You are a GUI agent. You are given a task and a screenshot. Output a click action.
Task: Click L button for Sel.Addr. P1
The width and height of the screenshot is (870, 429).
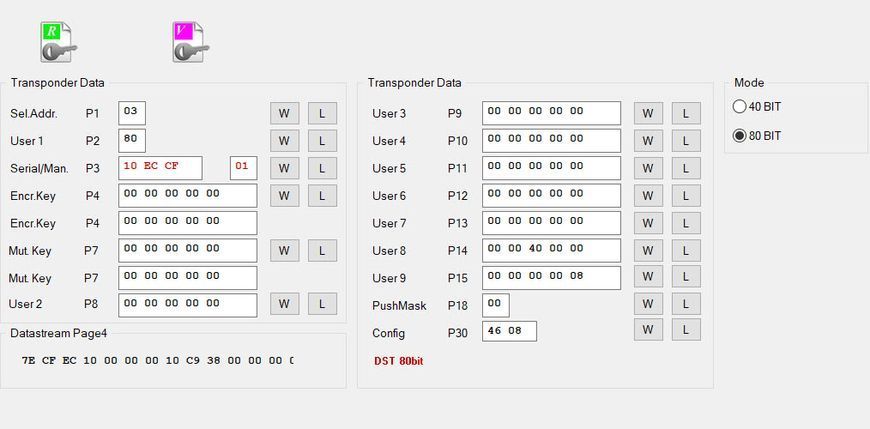322,113
